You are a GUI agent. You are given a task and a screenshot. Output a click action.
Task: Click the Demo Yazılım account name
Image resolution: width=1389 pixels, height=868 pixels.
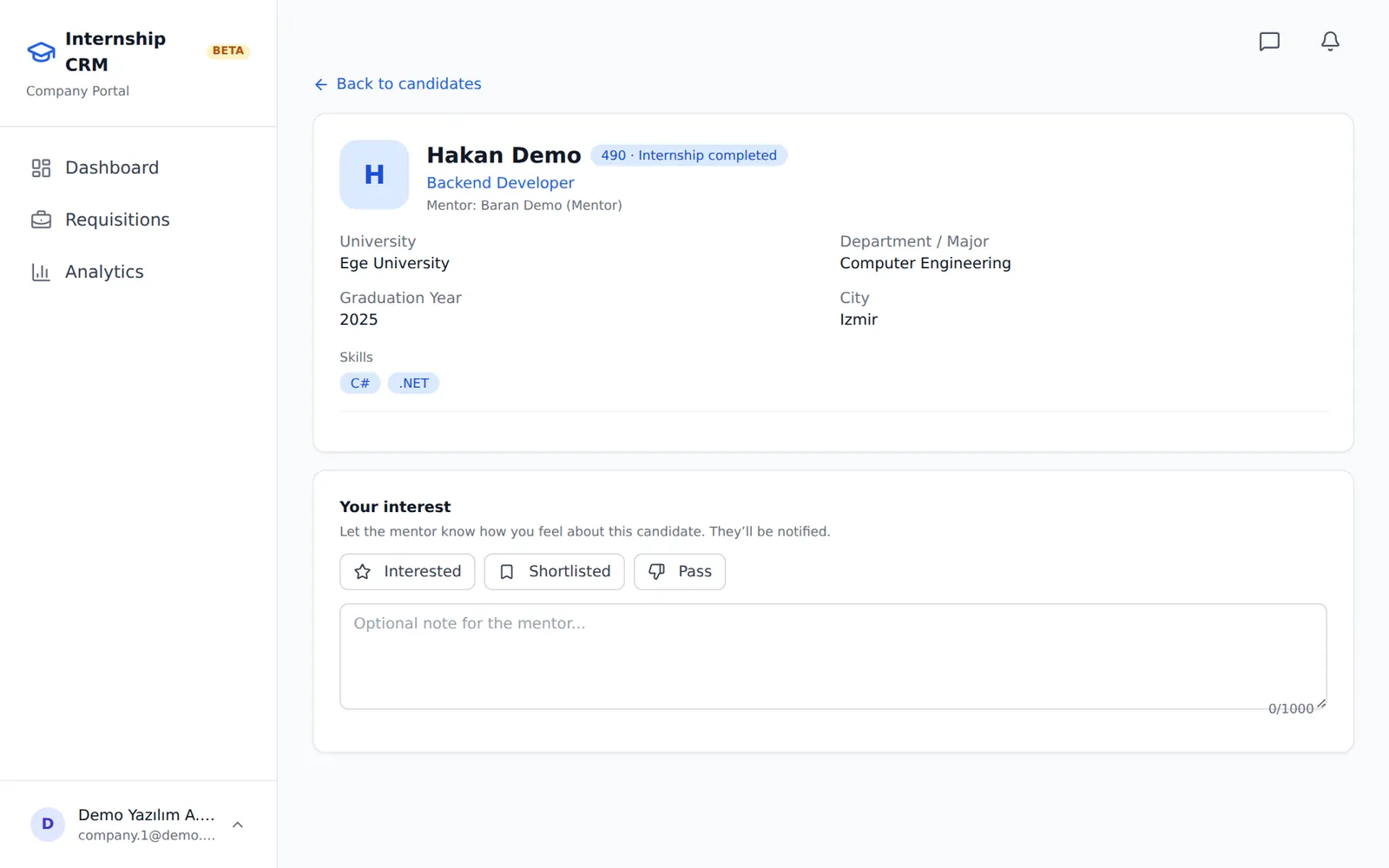click(146, 815)
